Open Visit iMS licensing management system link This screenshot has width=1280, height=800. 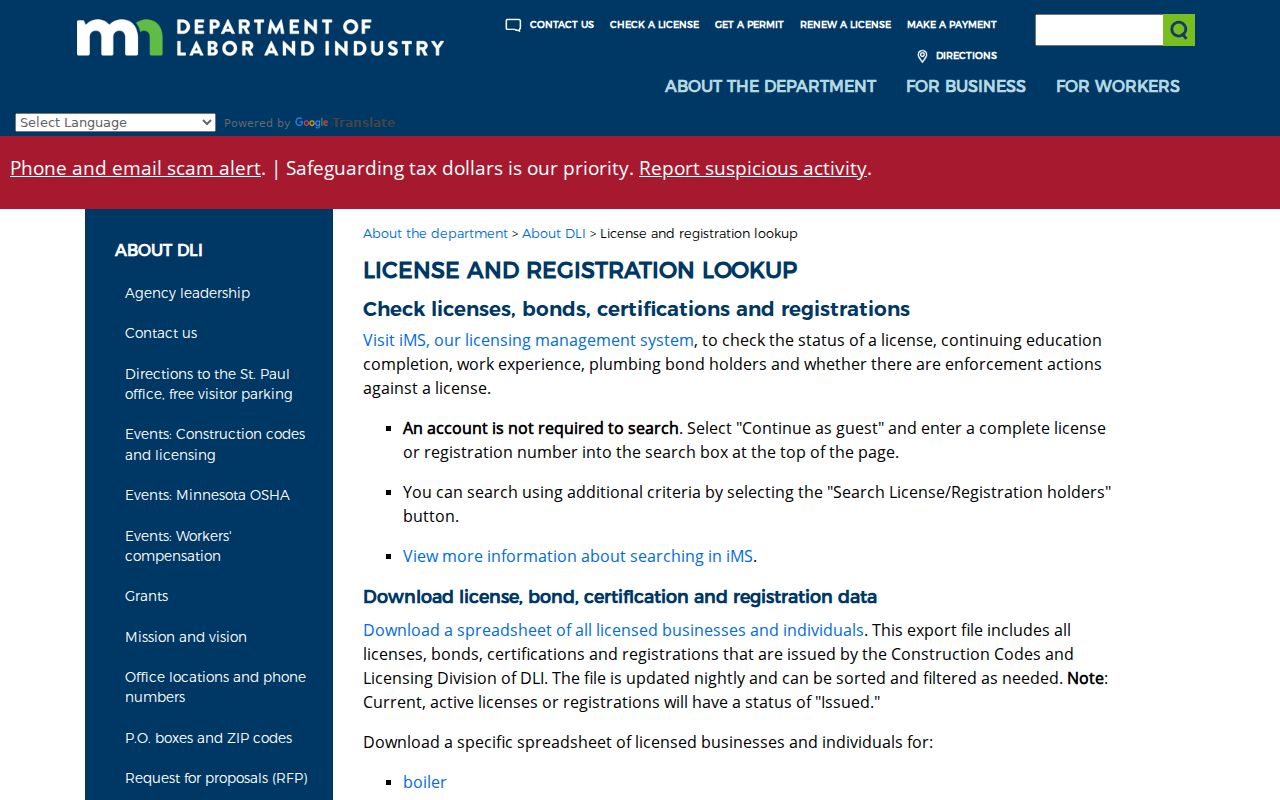click(528, 340)
